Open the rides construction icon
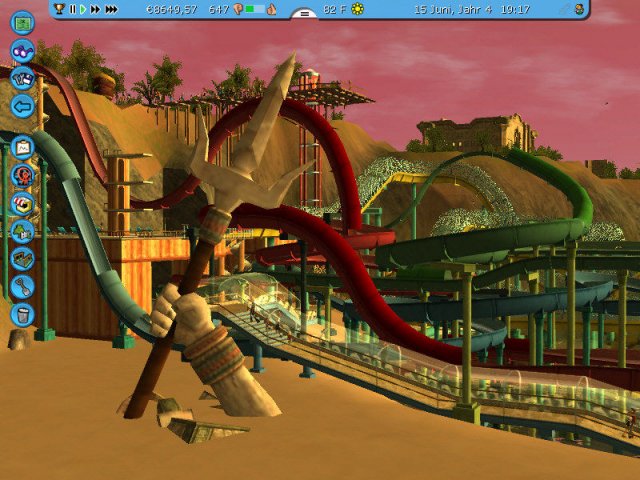The image size is (640, 480). click(22, 176)
